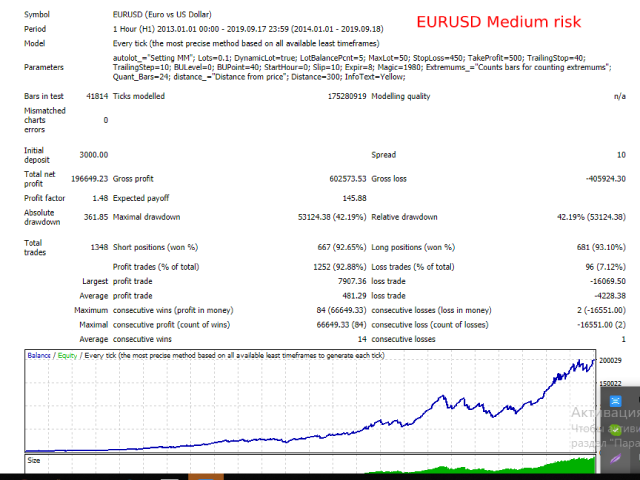The width and height of the screenshot is (640, 480).
Task: Click Gross profit value 602573.53
Action: click(x=348, y=179)
